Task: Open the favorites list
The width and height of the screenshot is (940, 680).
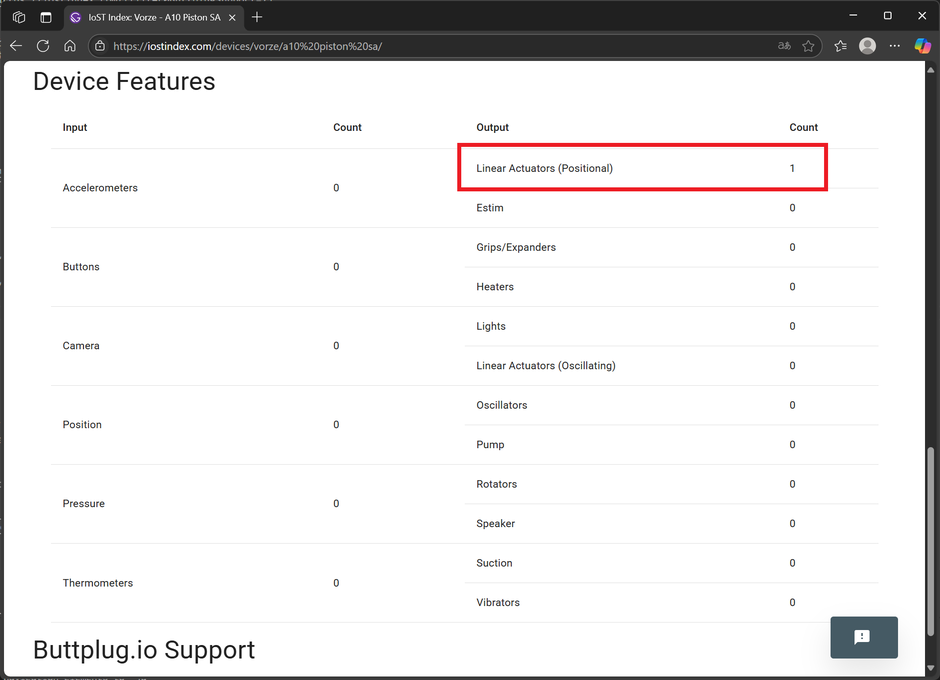Action: (840, 46)
